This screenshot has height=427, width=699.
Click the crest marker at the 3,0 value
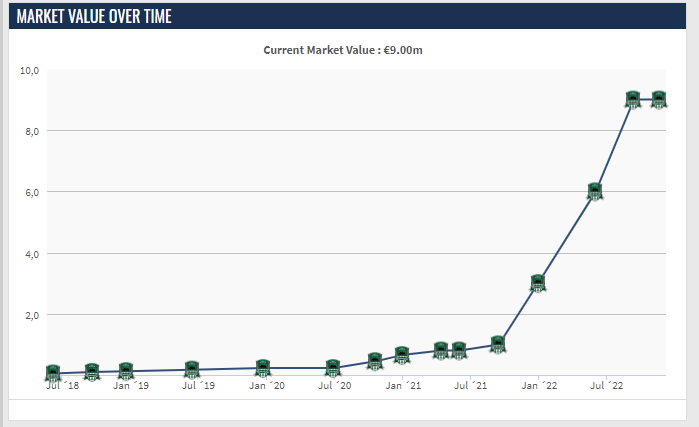(x=539, y=283)
